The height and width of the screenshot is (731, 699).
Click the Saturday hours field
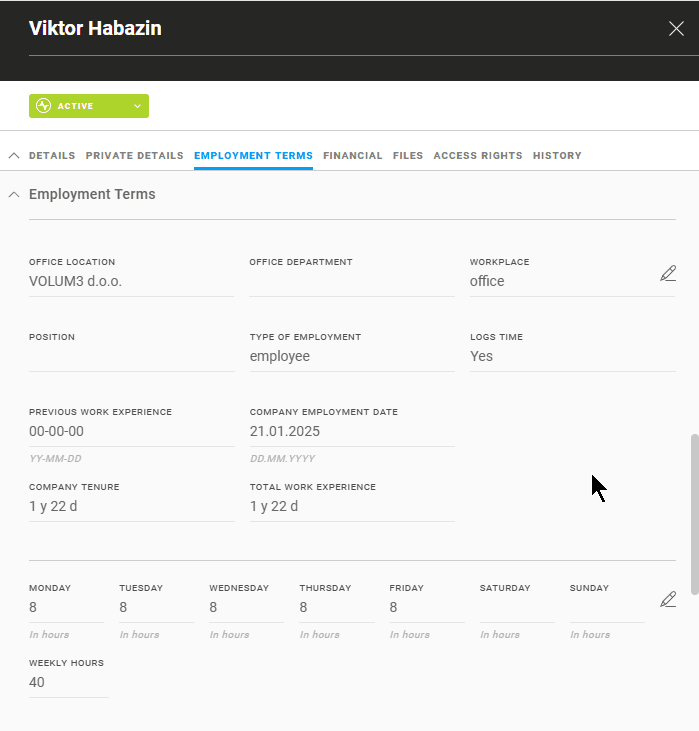click(516, 607)
